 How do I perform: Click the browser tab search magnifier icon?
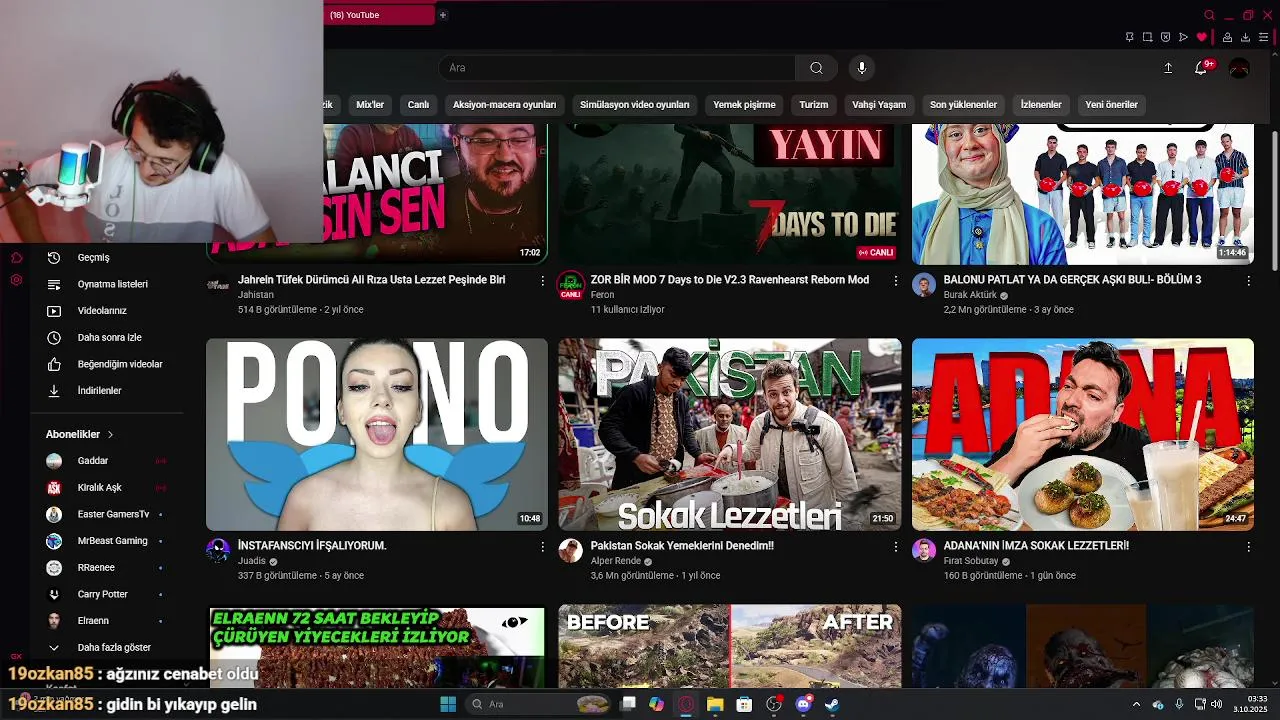coord(1209,15)
